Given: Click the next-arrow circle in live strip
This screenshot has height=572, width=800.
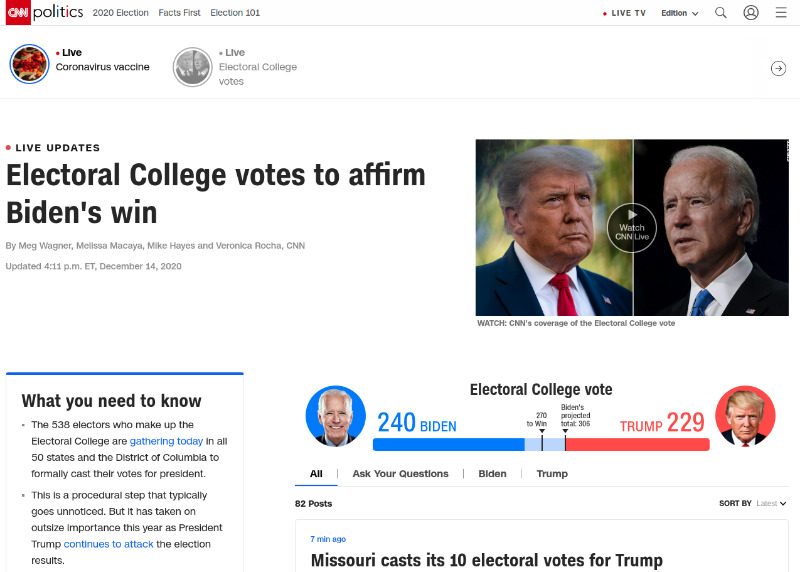Looking at the screenshot, I should click(778, 68).
